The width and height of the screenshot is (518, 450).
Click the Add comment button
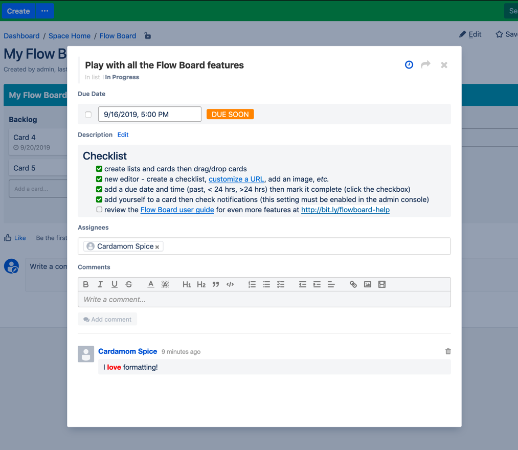point(107,319)
